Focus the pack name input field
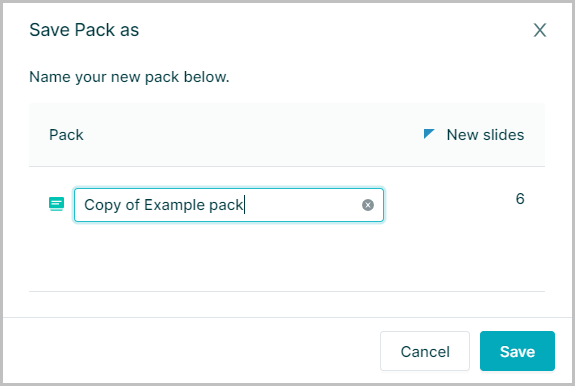Viewport: 575px width, 386px height. [229, 205]
